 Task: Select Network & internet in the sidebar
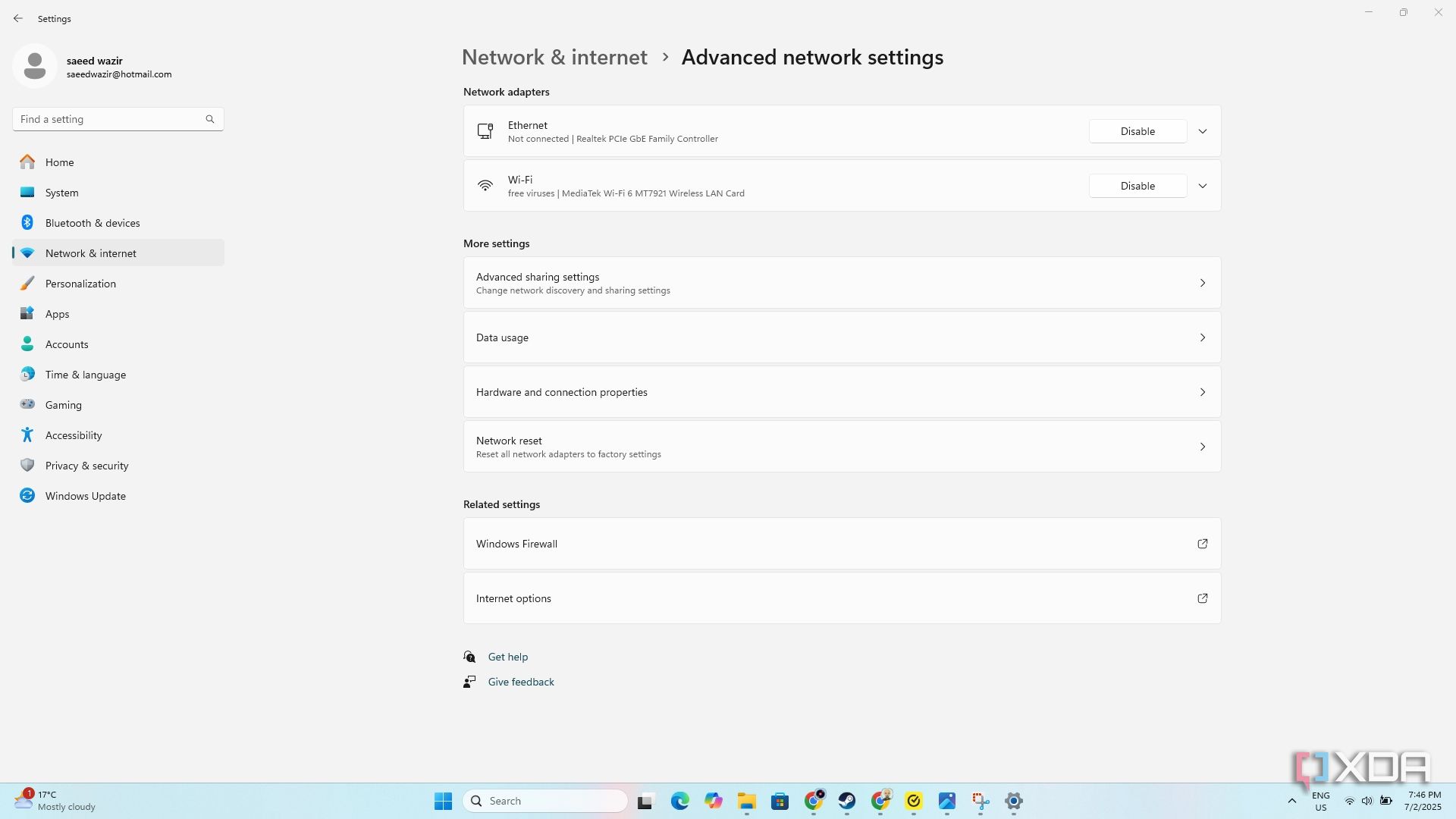click(x=118, y=253)
